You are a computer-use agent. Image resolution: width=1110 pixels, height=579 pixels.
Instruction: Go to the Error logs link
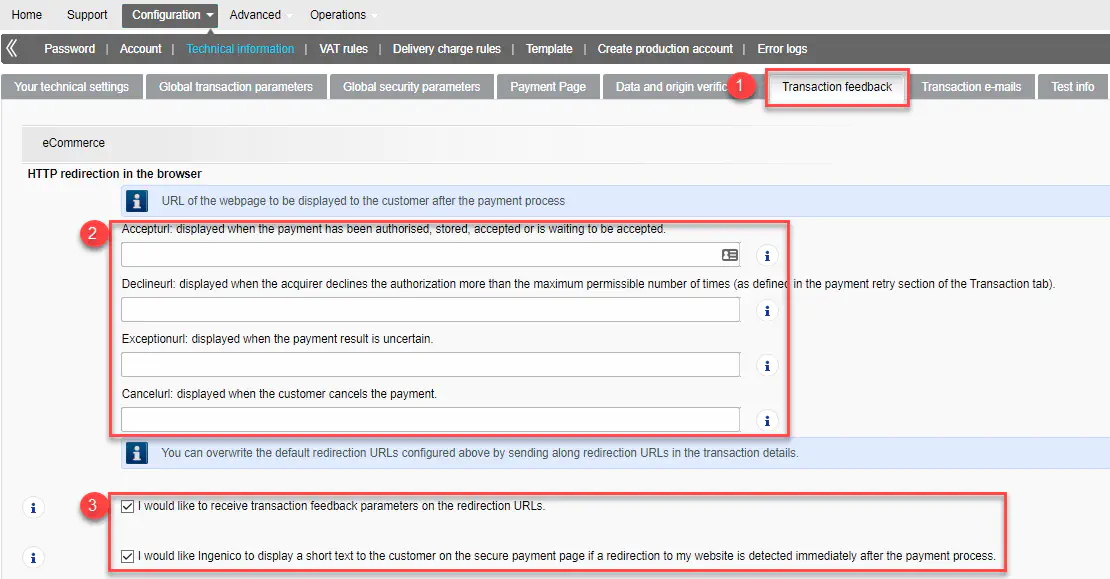click(782, 49)
